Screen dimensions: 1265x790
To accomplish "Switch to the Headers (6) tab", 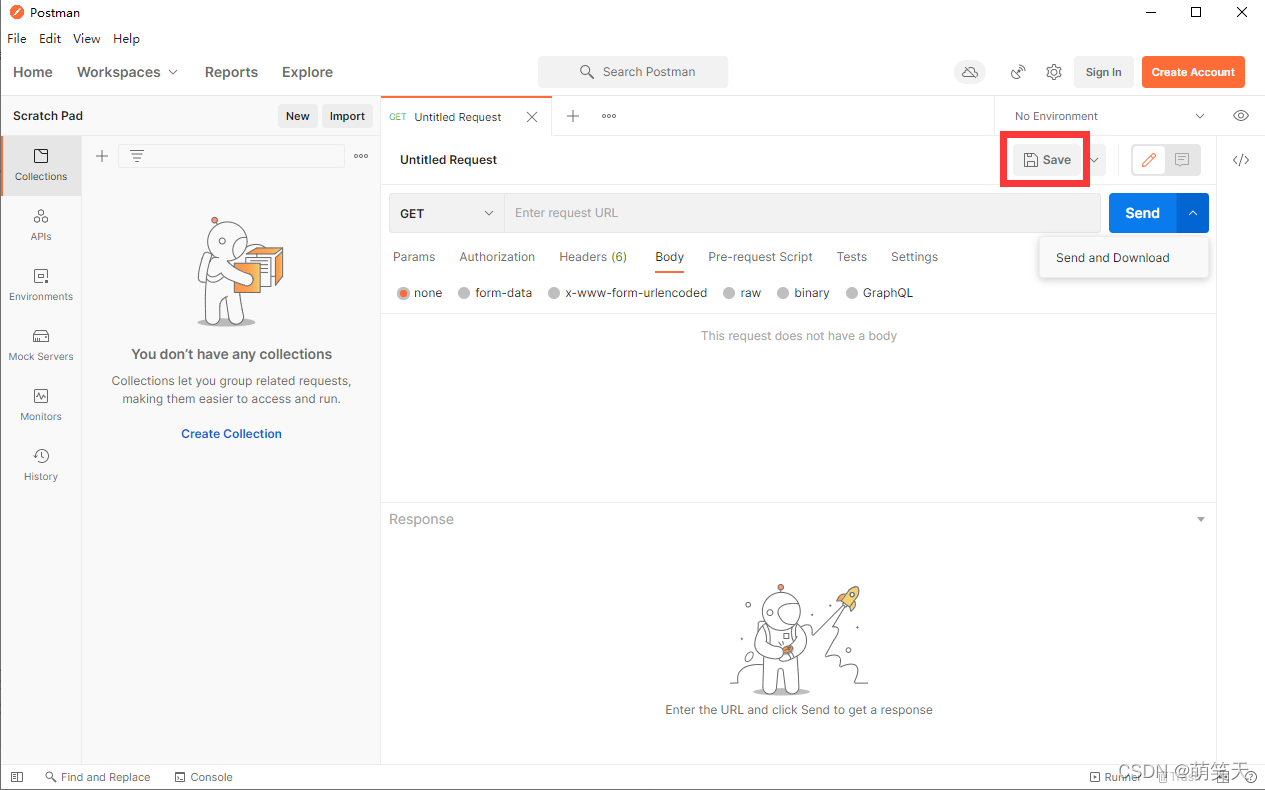I will (593, 257).
